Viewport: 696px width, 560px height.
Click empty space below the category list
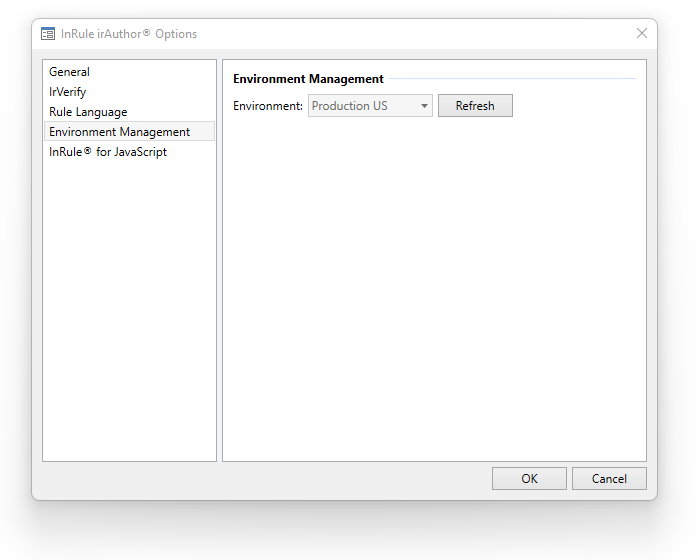pos(129,320)
